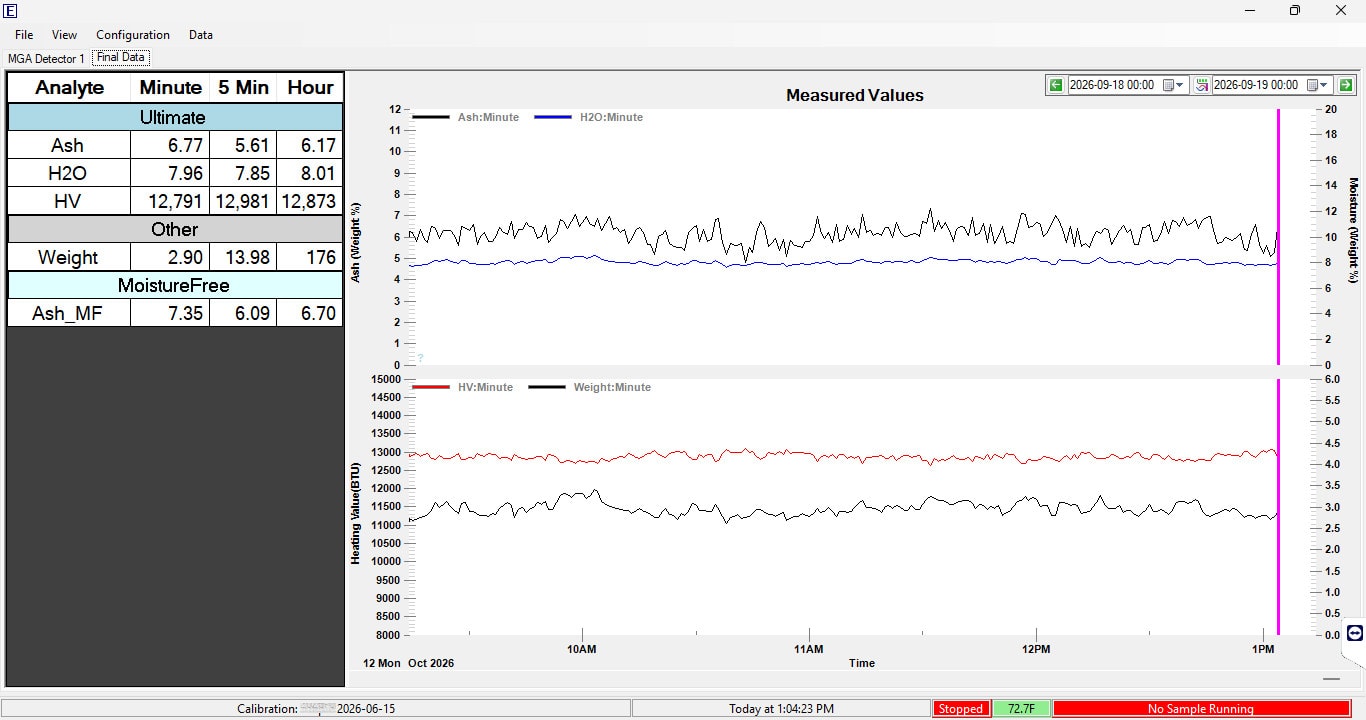Click Ash_MF hour value 6.70
1366x720 pixels.
click(x=310, y=313)
